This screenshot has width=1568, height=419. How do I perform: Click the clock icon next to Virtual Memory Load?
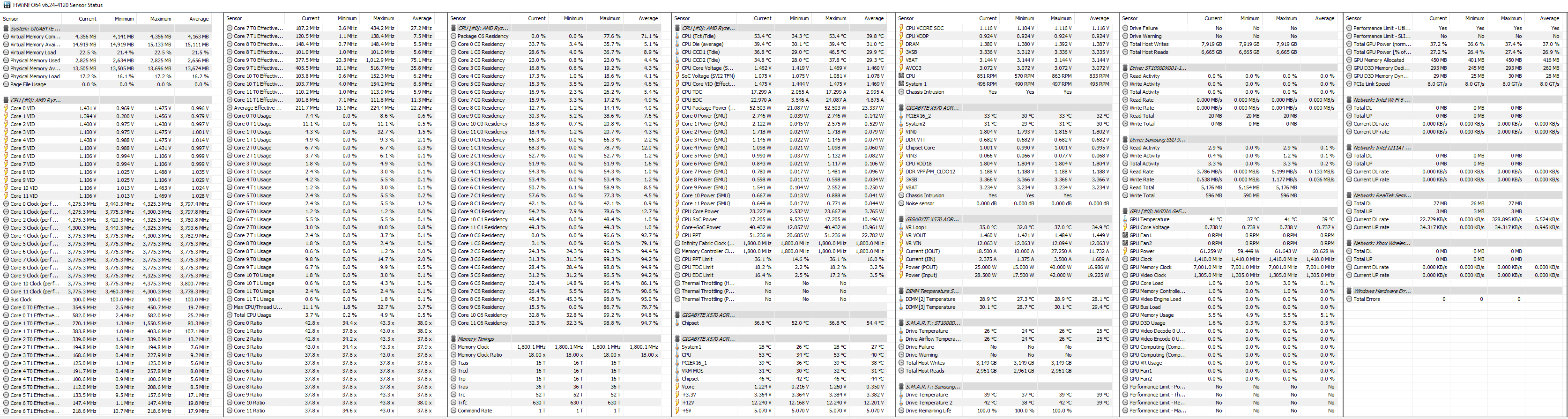click(6, 52)
